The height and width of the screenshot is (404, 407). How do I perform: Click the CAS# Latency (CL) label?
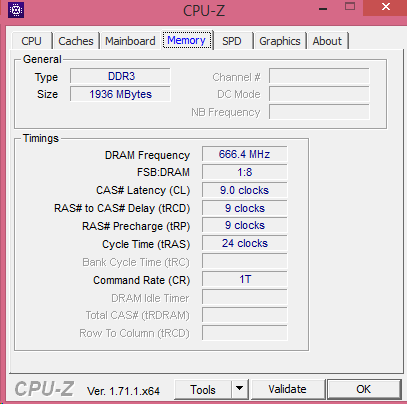click(x=143, y=190)
